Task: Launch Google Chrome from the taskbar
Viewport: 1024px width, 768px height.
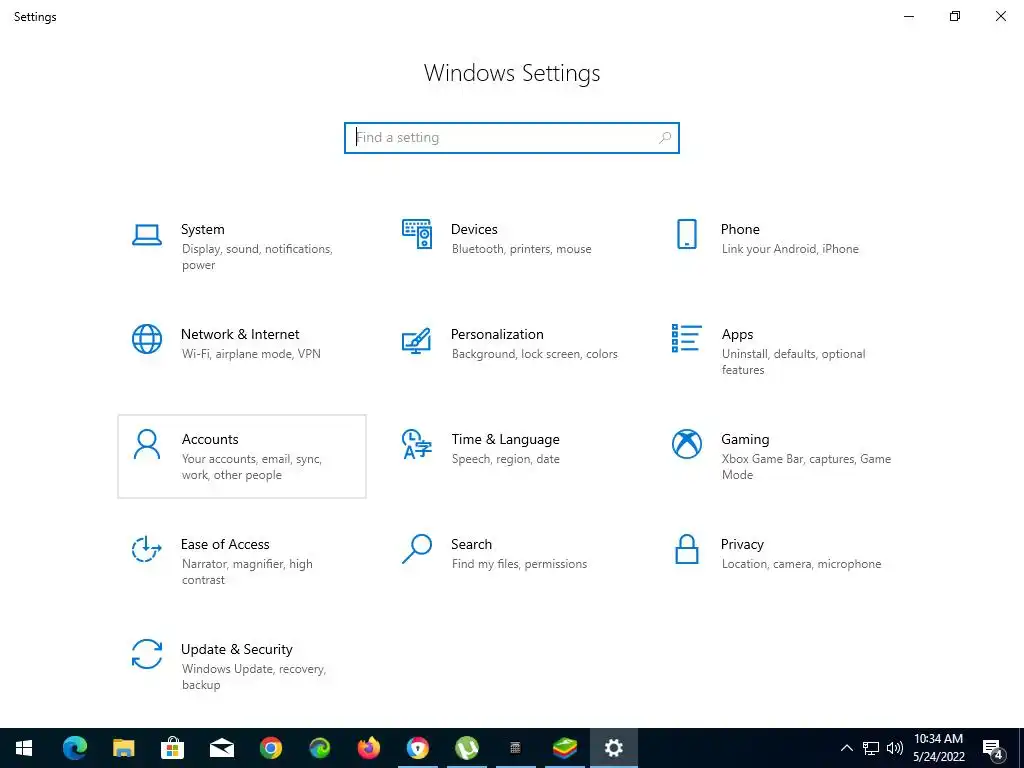Action: click(270, 748)
